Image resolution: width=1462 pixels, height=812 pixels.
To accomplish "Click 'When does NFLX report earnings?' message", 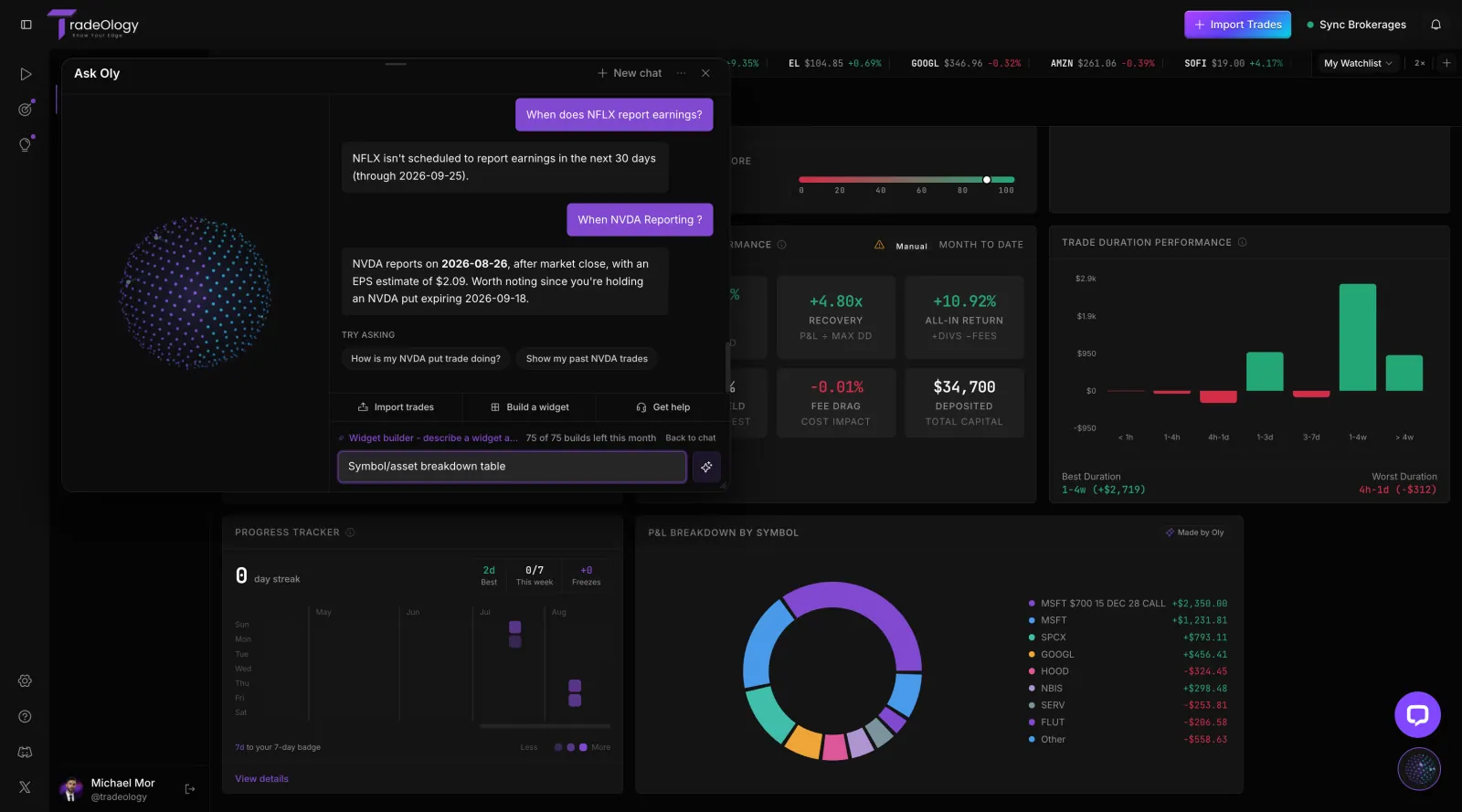I will 614,115.
